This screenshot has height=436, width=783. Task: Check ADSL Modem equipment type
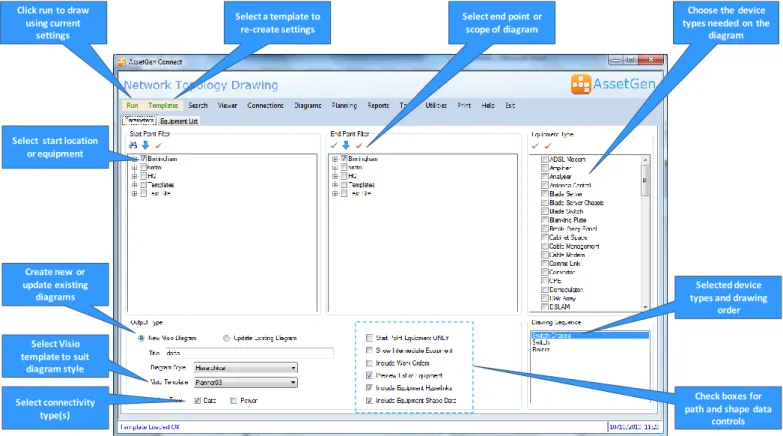point(545,159)
